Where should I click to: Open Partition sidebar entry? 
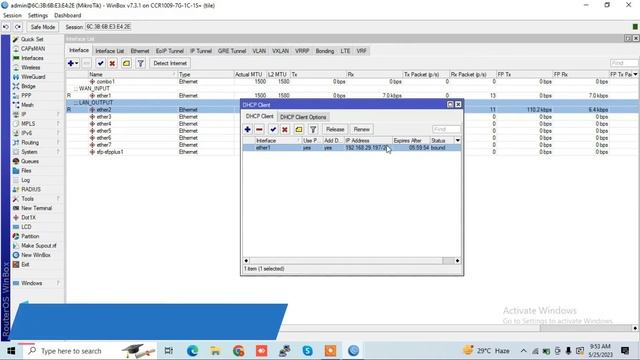point(30,236)
